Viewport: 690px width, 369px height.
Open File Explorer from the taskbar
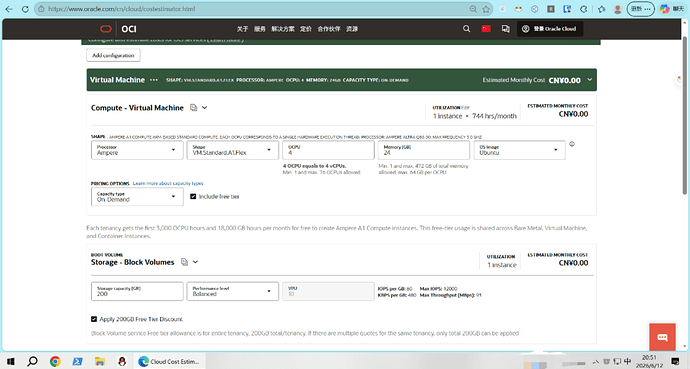(100, 362)
